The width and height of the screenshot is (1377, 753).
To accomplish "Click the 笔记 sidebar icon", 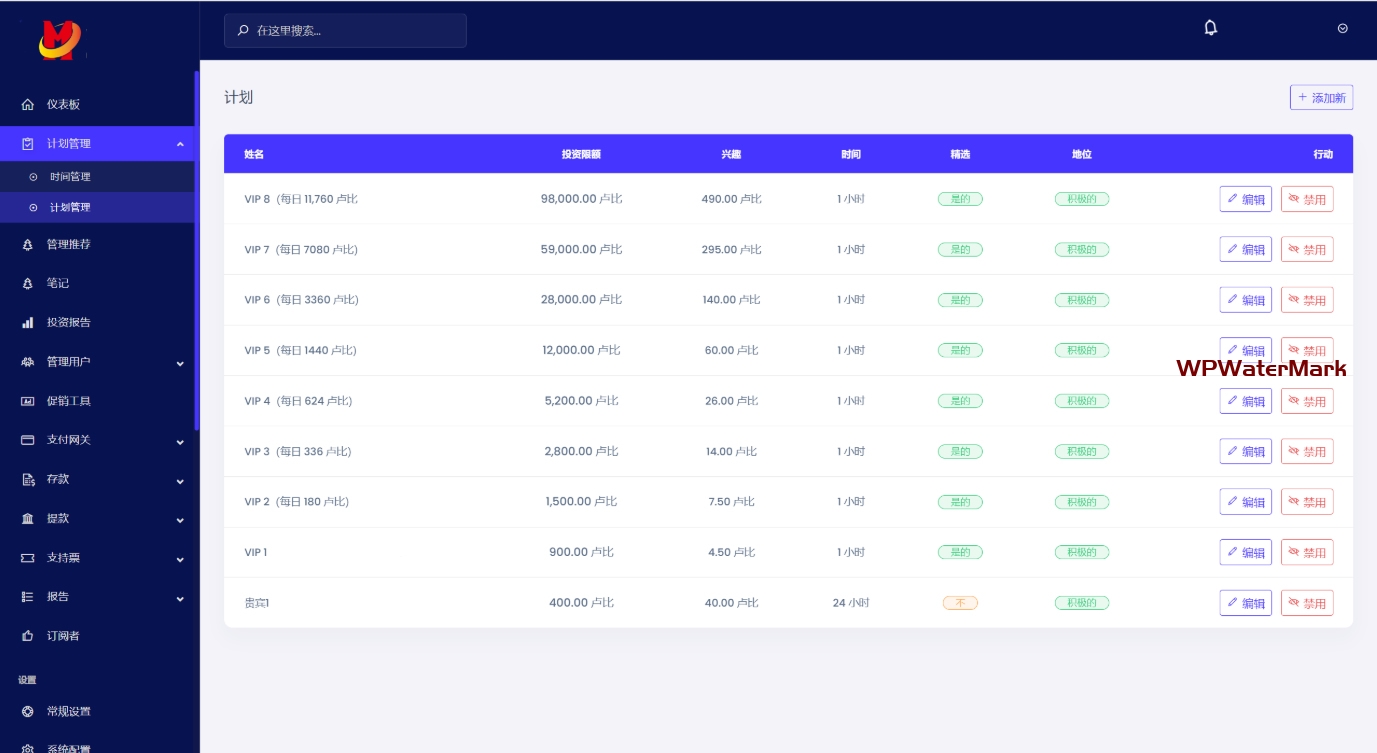I will point(28,284).
